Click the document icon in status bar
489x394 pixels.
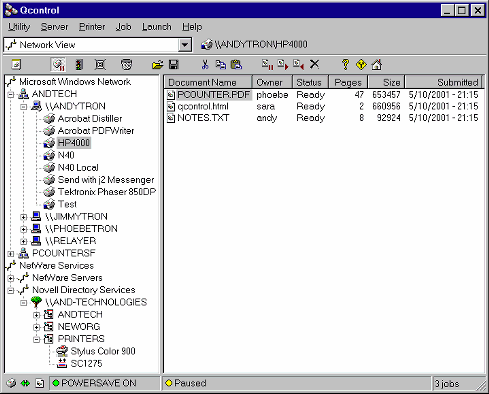tap(40, 383)
